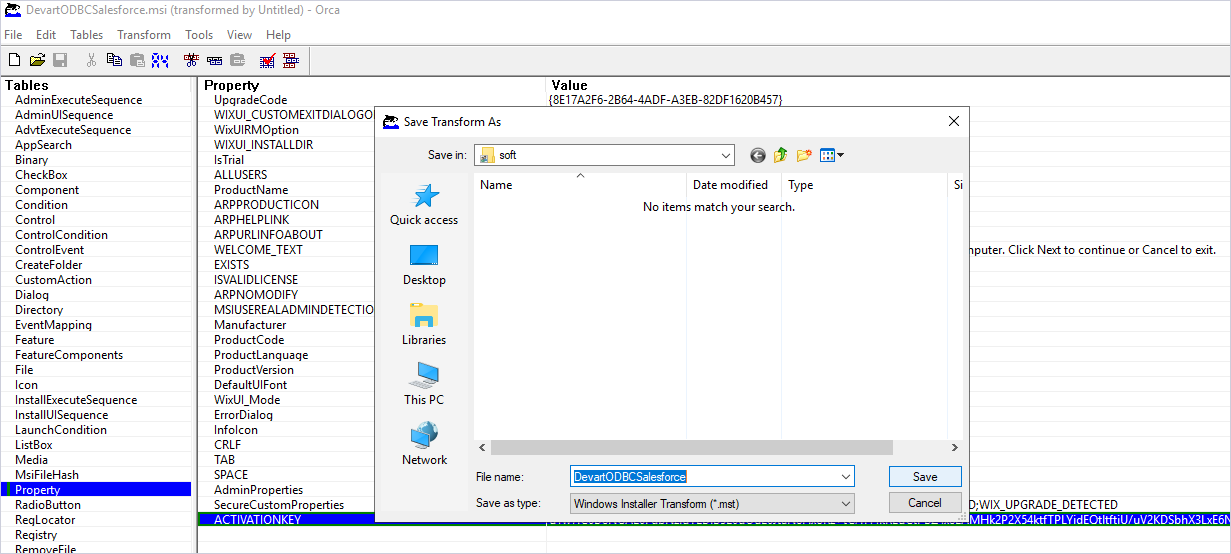Go up one folder level

pos(780,155)
